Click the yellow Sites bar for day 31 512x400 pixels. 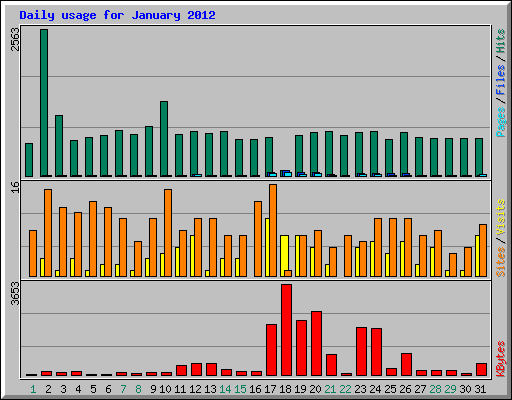(x=477, y=256)
